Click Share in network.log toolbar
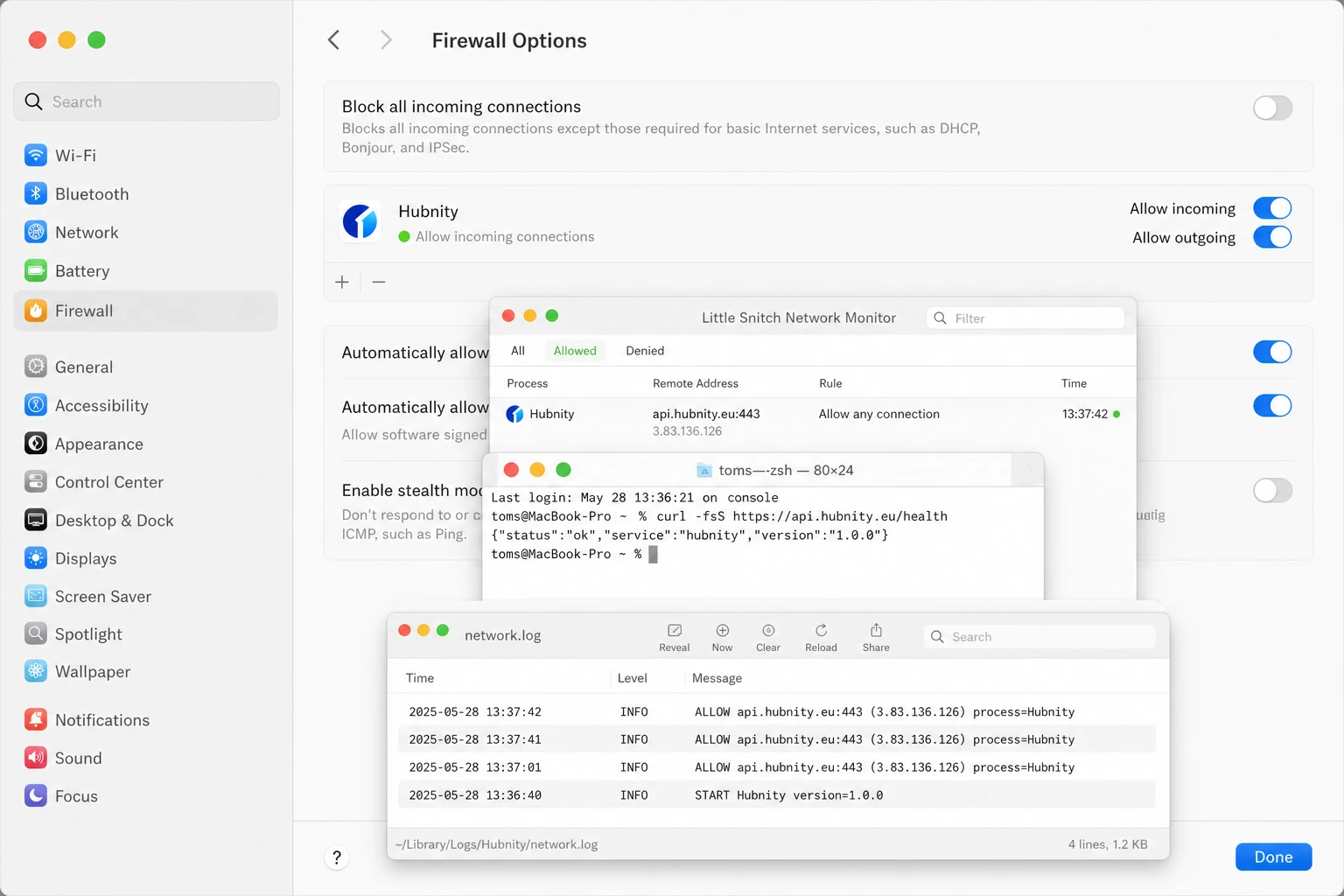The image size is (1344, 896). pyautogui.click(x=876, y=638)
